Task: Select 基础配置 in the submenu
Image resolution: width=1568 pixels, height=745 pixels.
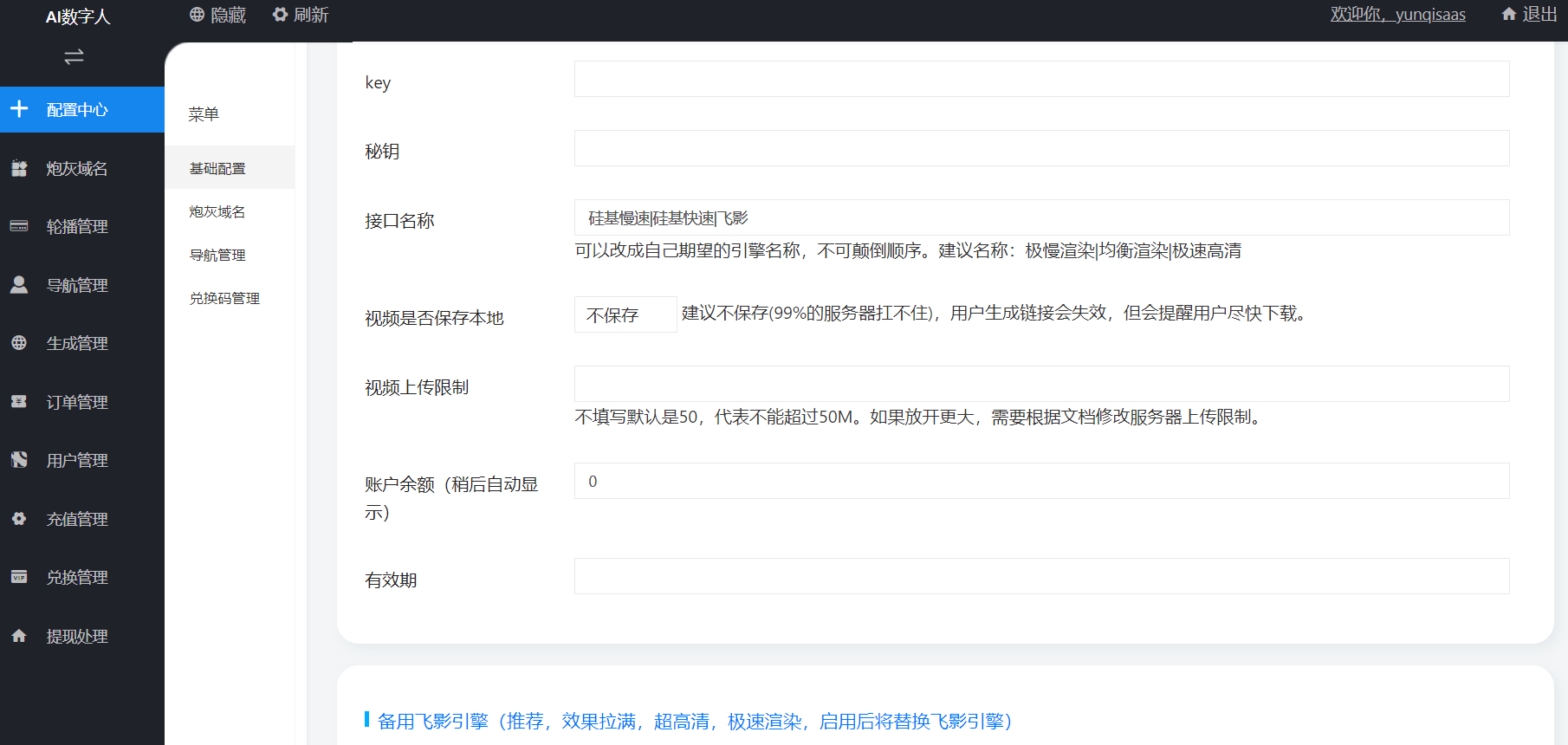Action: 230,168
